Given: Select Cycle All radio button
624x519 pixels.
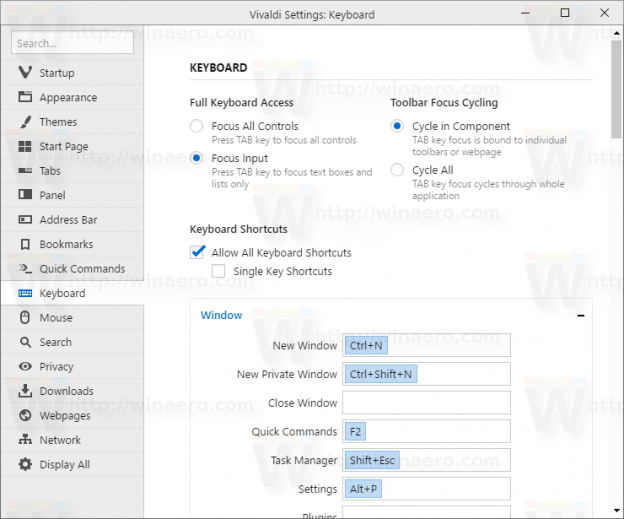Looking at the screenshot, I should point(397,170).
